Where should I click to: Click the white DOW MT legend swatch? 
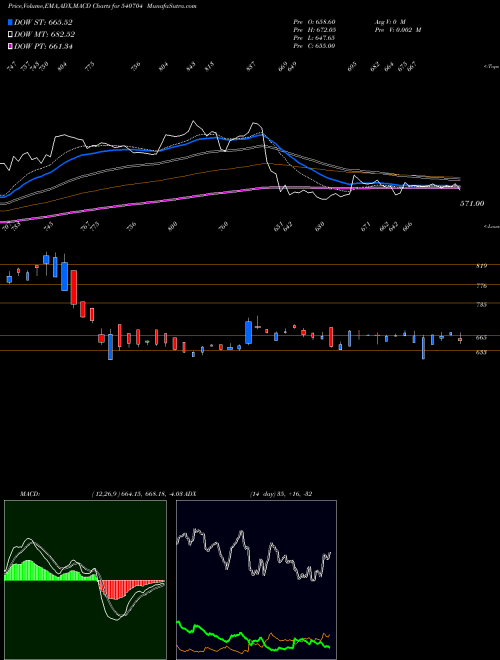point(11,35)
